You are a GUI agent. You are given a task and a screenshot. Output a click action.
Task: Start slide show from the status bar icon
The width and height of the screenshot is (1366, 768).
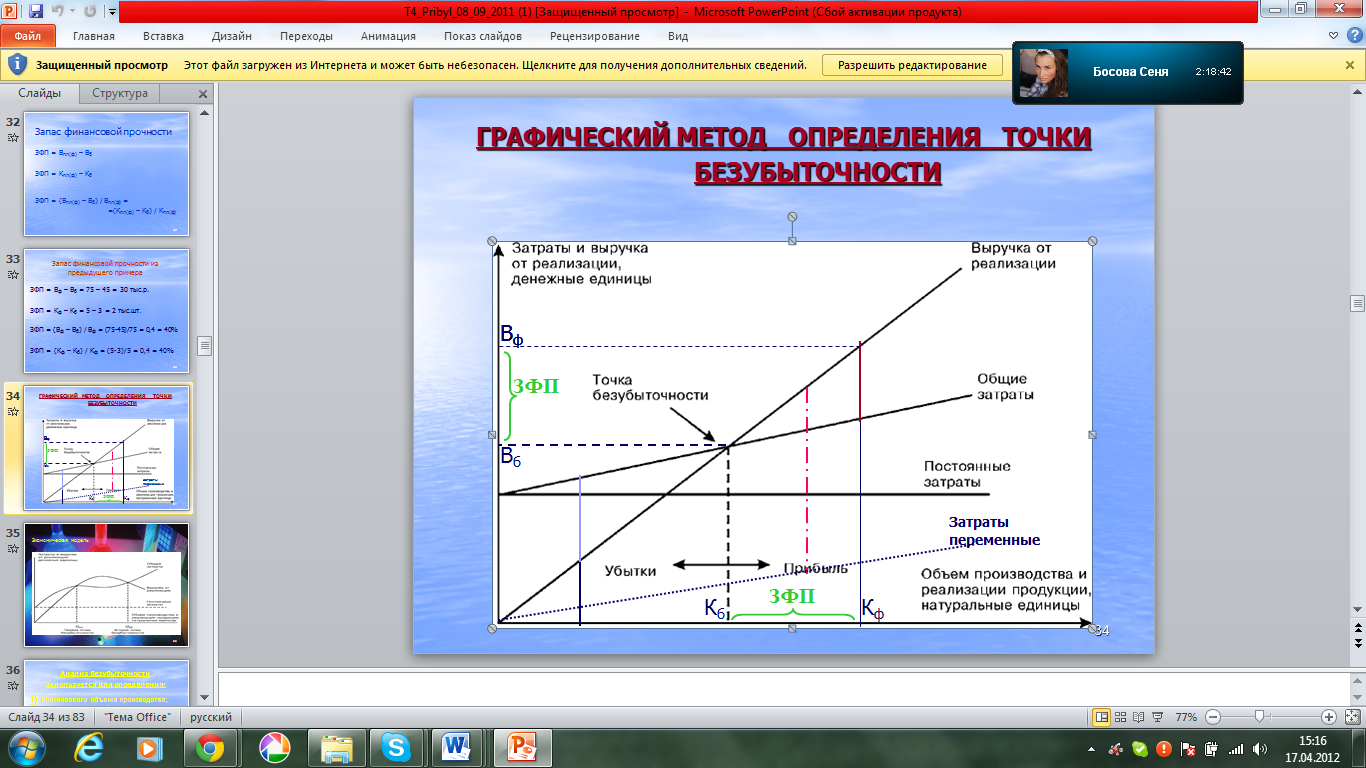click(x=1158, y=717)
